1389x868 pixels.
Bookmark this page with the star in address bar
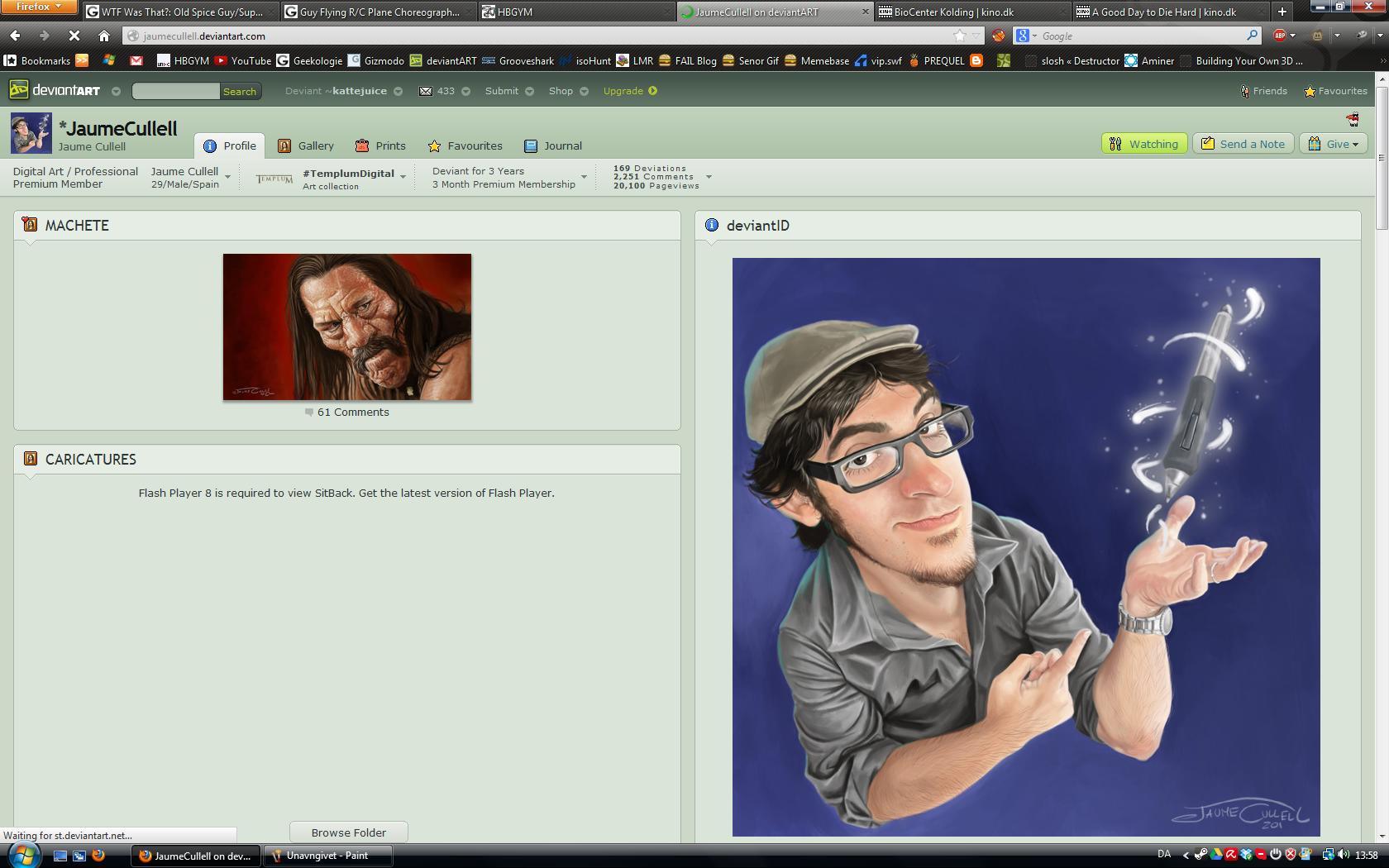(x=959, y=36)
